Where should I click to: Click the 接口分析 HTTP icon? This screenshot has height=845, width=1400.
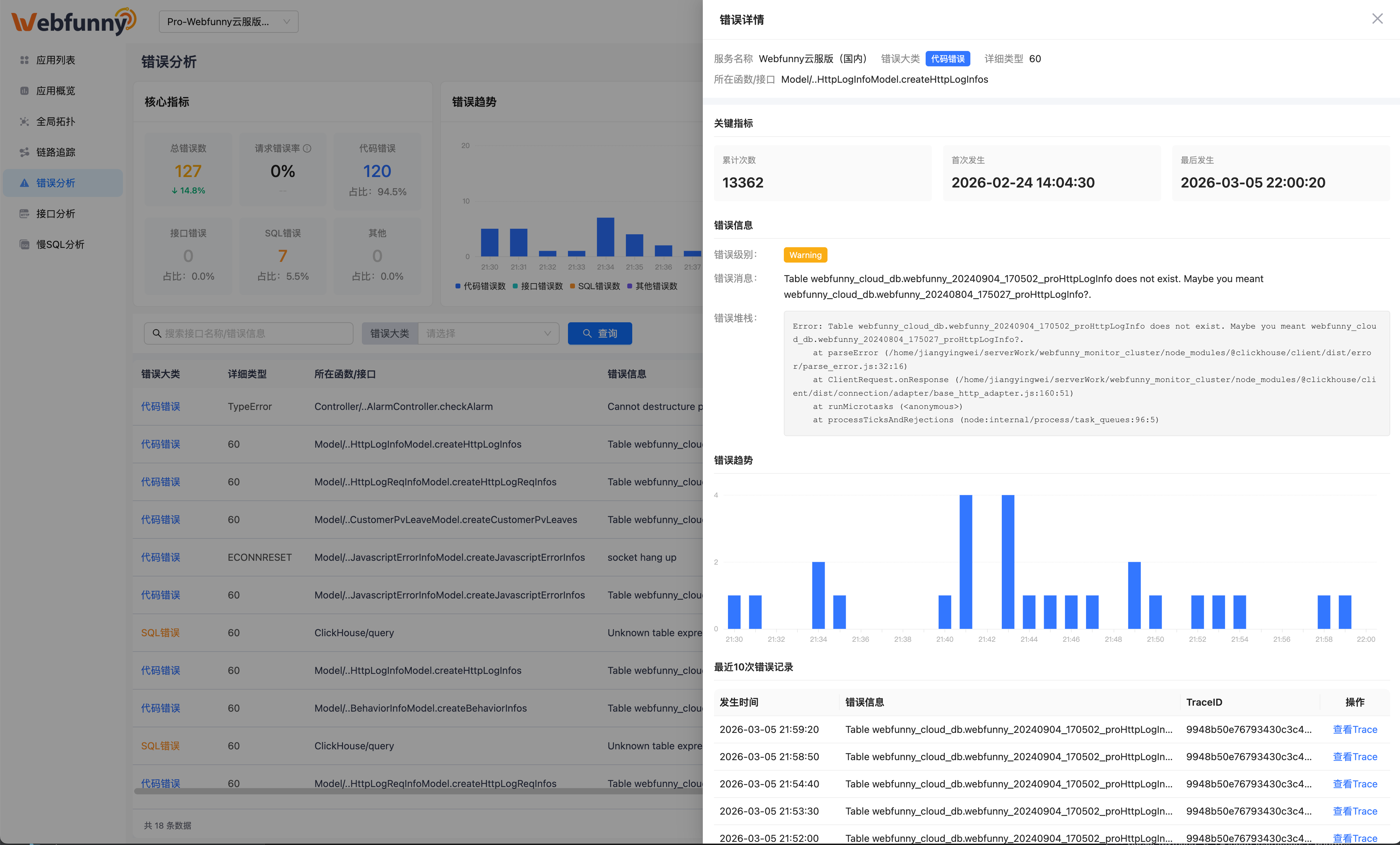pyautogui.click(x=24, y=214)
